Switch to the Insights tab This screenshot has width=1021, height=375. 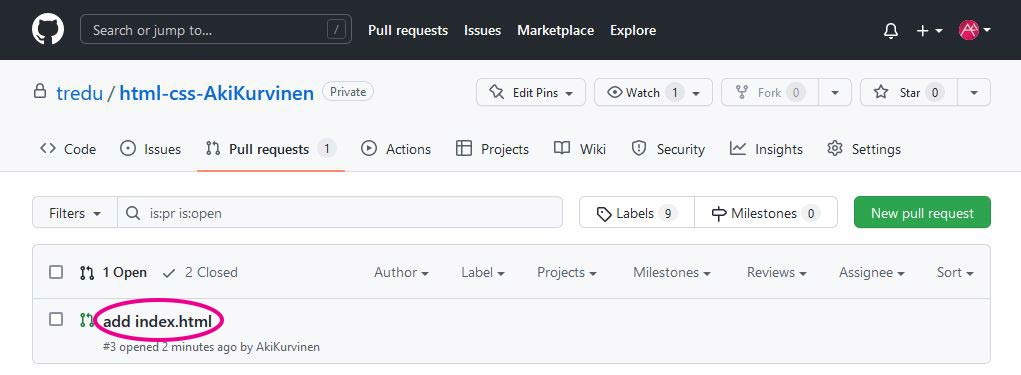pyautogui.click(x=766, y=149)
